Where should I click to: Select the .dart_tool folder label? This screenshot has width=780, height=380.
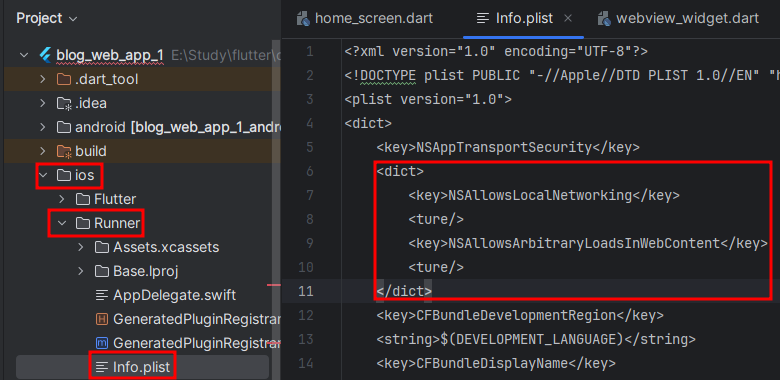pos(106,80)
